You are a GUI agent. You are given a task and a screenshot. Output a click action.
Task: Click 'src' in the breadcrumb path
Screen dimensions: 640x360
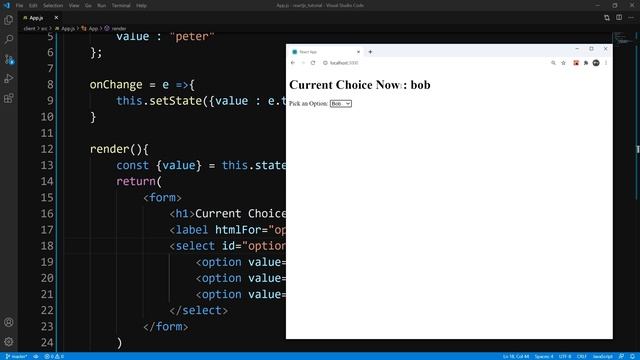point(44,29)
